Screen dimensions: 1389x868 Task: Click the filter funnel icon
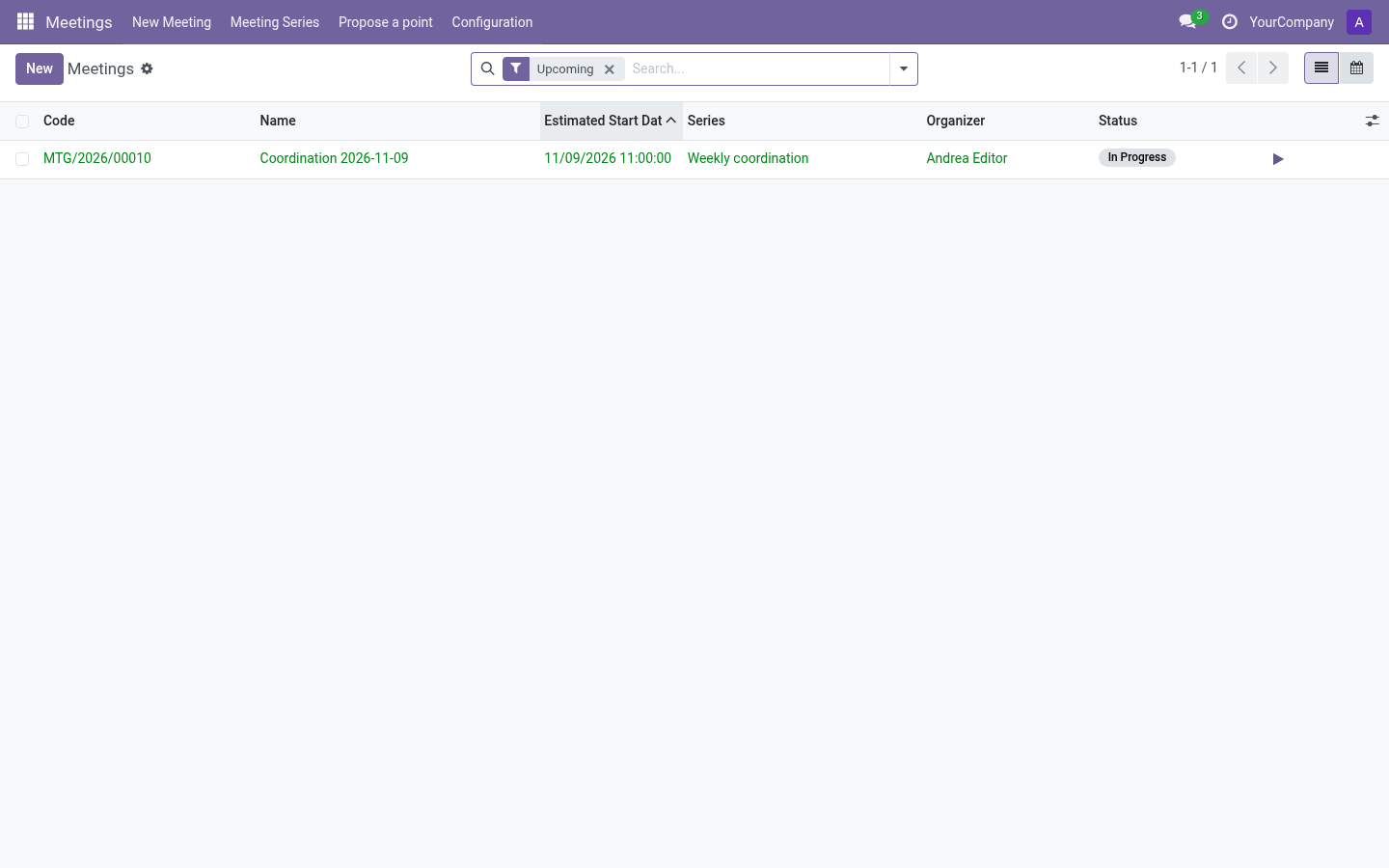point(516,68)
